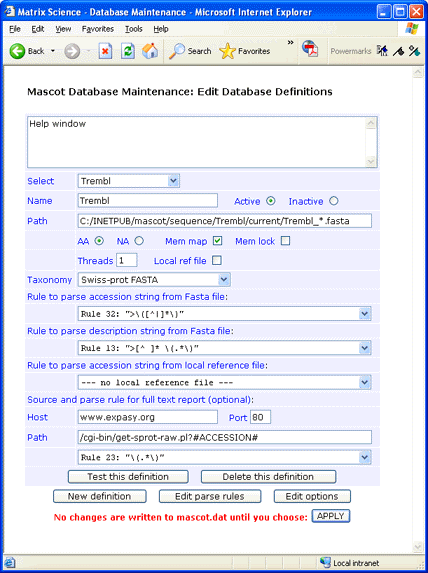428x573 pixels.
Task: Click the Select field label
Action: tap(41, 181)
